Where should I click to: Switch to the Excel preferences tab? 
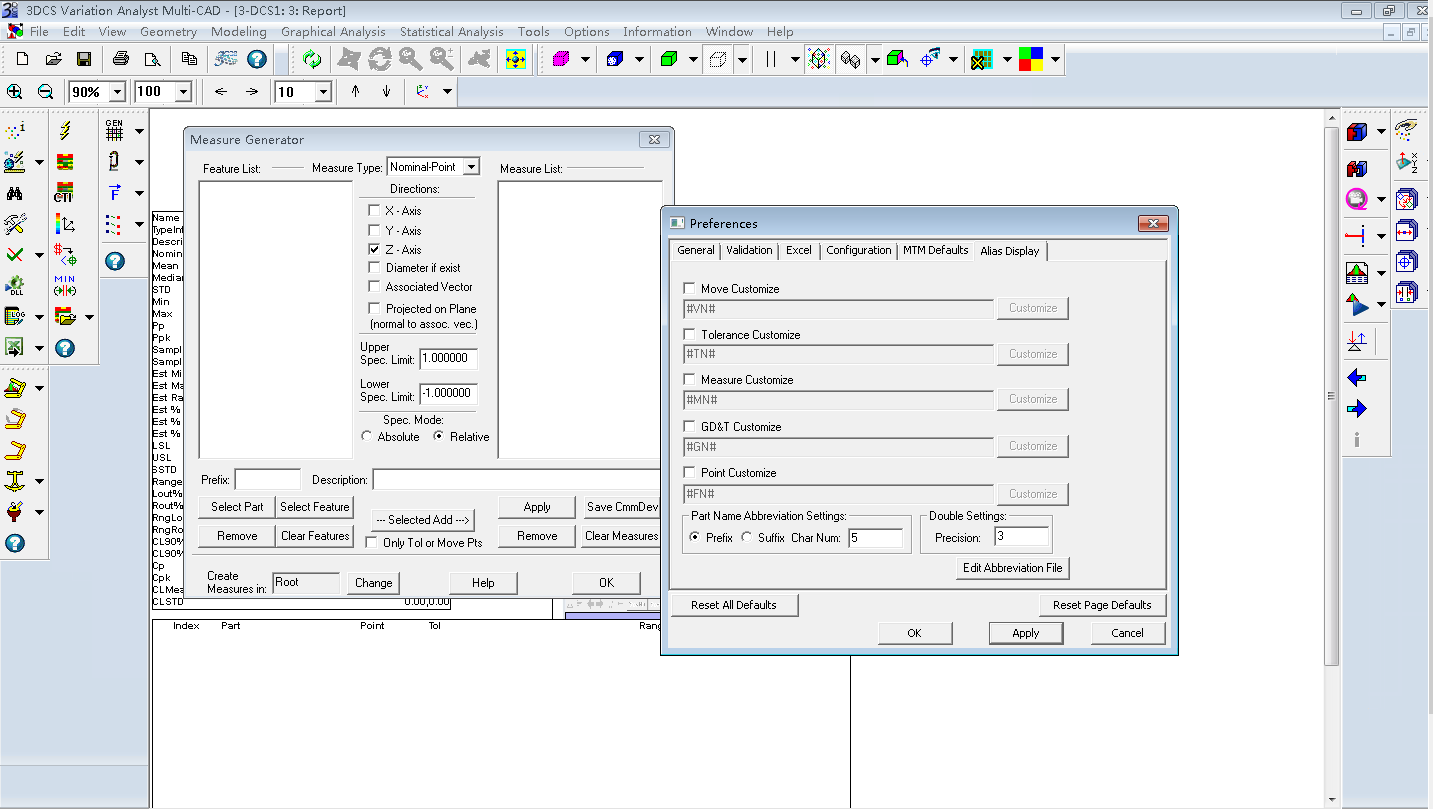tap(798, 250)
